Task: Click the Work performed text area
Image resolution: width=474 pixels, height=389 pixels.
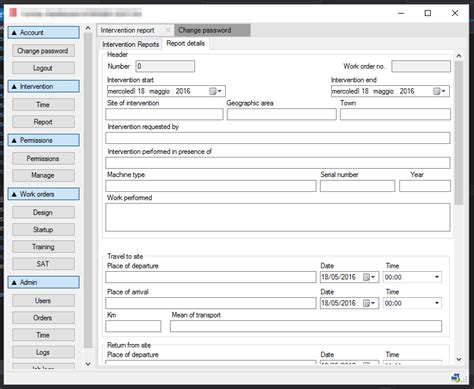Action: tap(278, 217)
